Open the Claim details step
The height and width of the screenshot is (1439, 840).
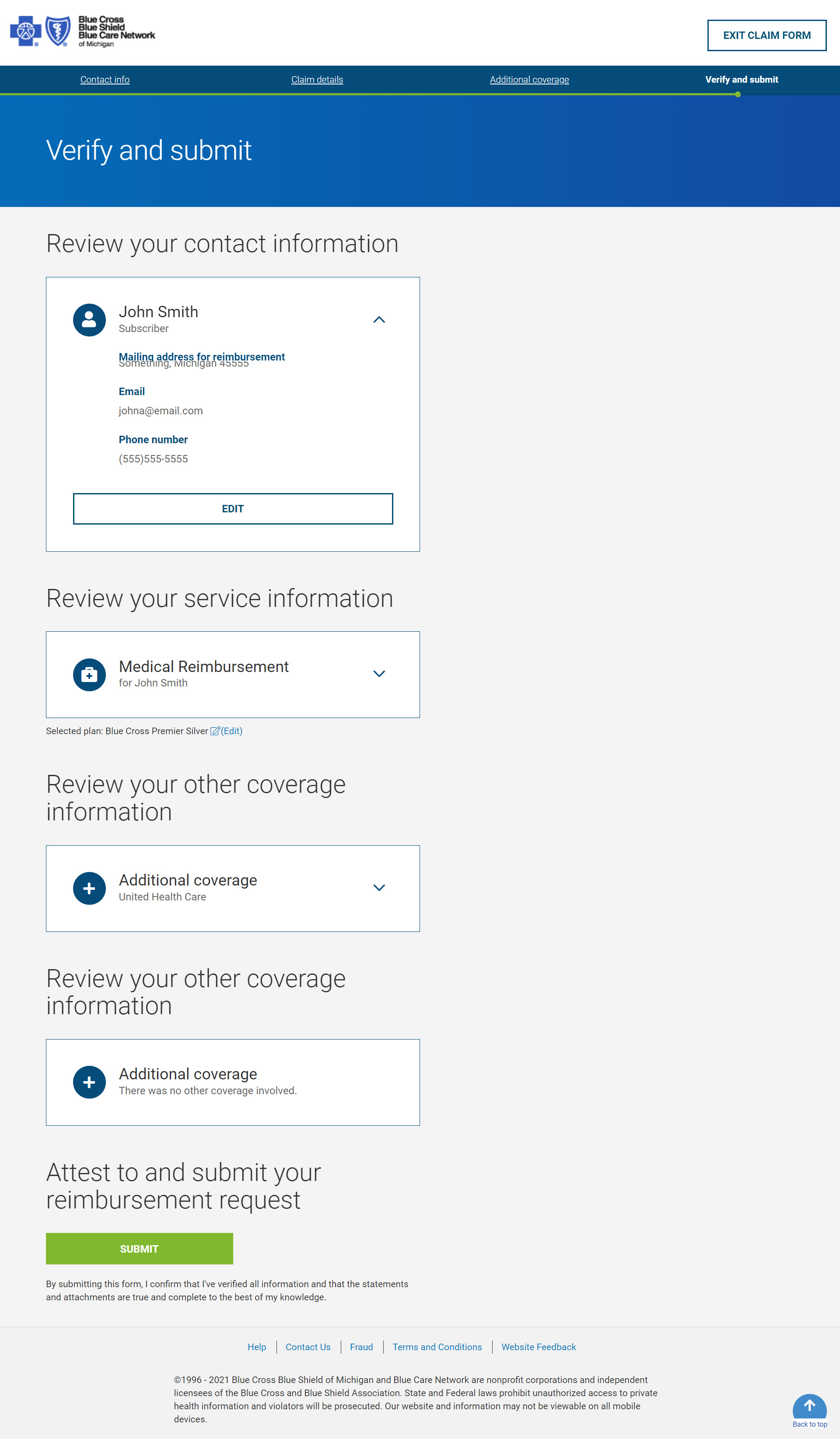coord(317,79)
